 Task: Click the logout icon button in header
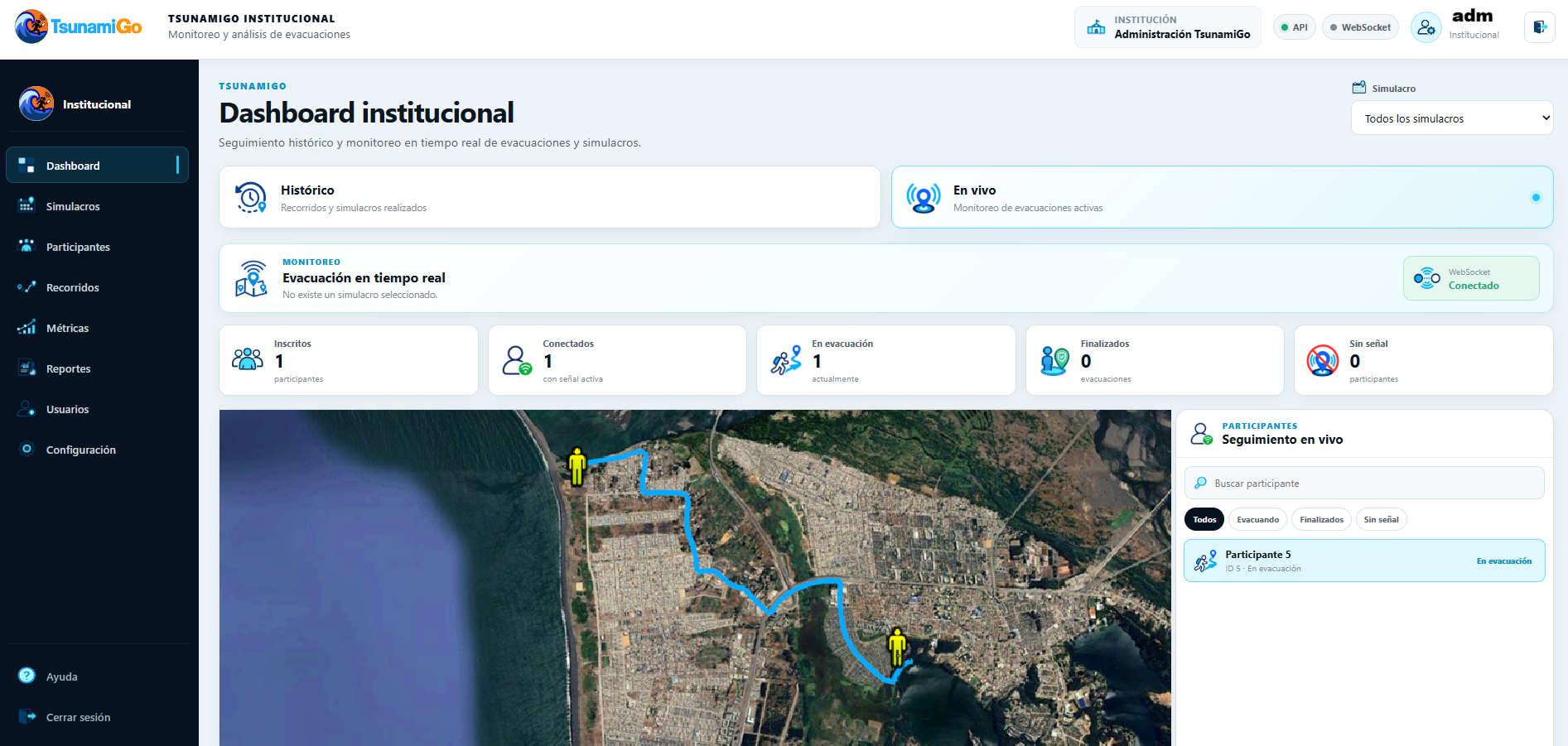[x=1540, y=27]
